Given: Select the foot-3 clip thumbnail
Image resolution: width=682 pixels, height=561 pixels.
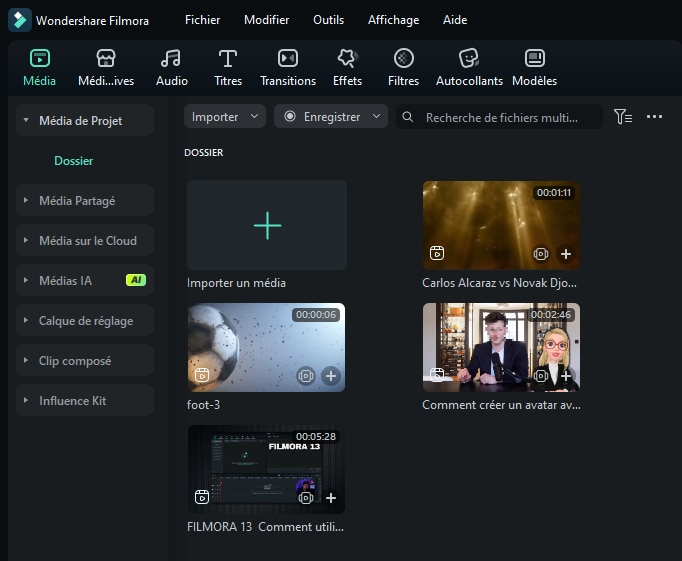Looking at the screenshot, I should point(266,347).
